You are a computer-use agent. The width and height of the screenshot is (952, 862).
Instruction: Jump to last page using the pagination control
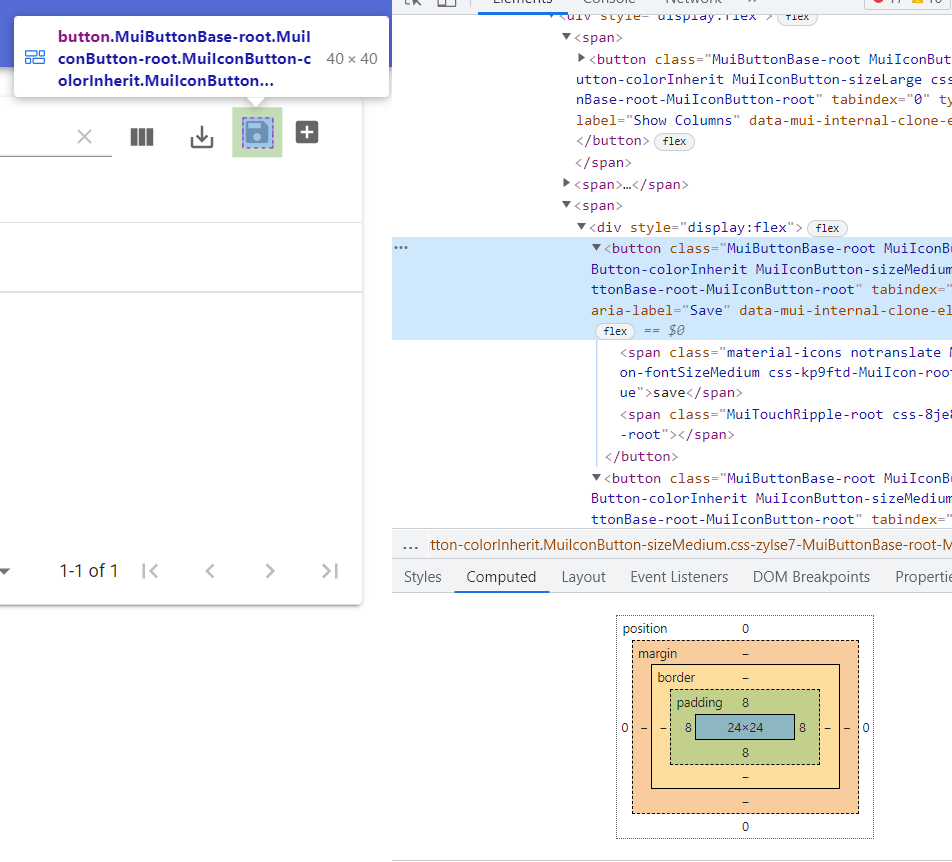point(330,571)
